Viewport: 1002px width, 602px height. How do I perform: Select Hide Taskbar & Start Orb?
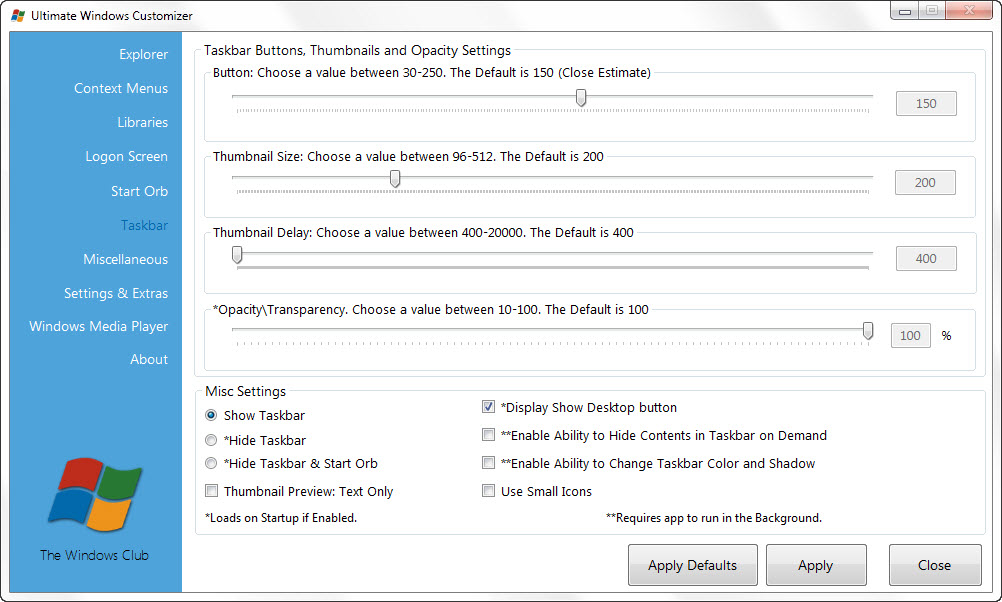point(211,463)
